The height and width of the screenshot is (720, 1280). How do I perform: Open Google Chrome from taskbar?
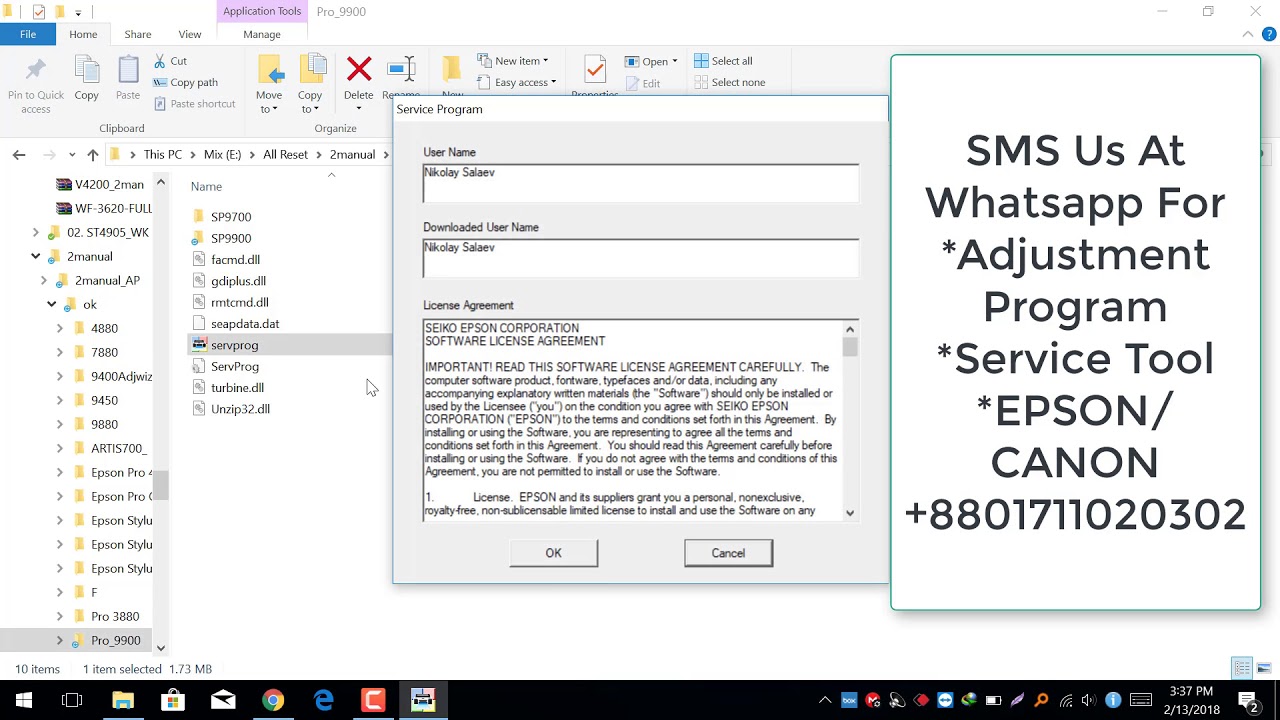coord(273,700)
